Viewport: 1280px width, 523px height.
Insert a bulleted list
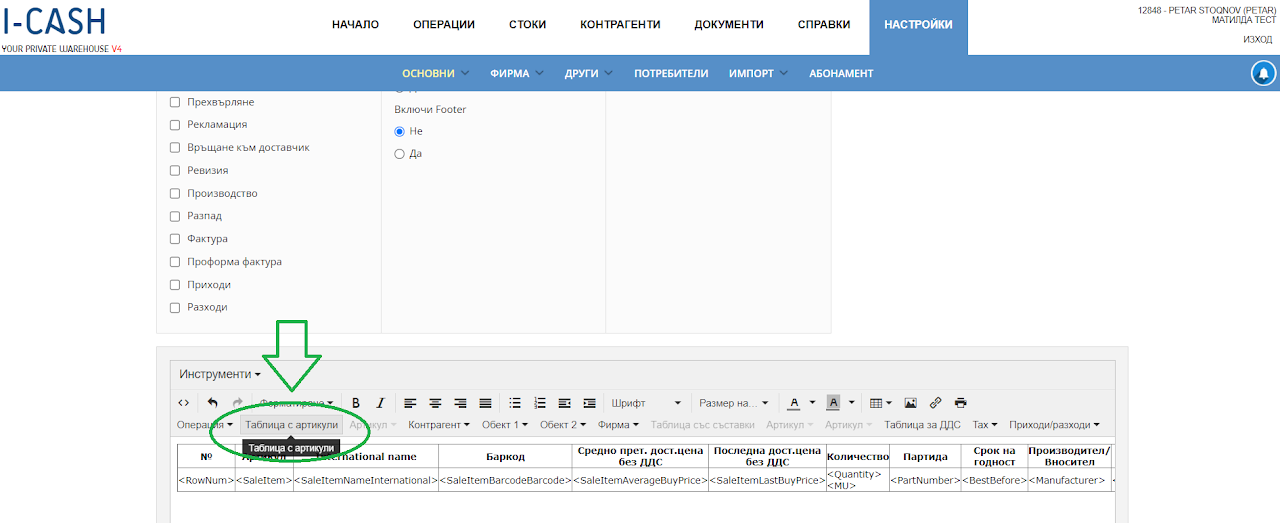tap(515, 403)
